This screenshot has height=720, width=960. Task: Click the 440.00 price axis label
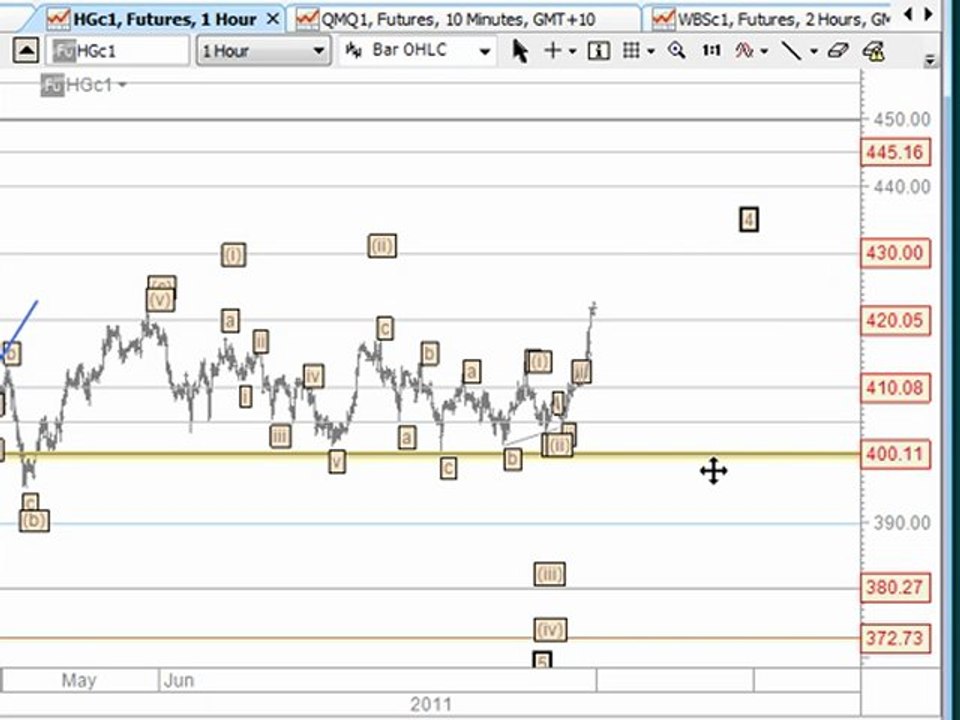tap(902, 187)
